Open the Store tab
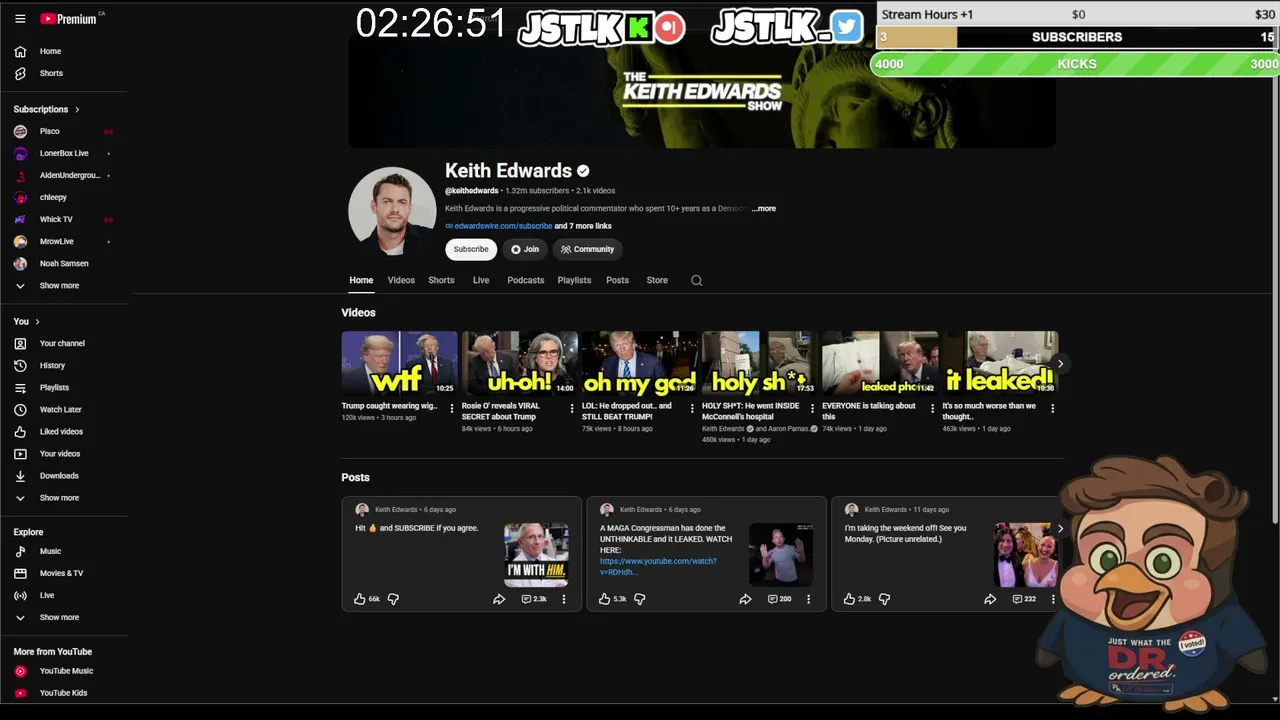 pos(657,280)
